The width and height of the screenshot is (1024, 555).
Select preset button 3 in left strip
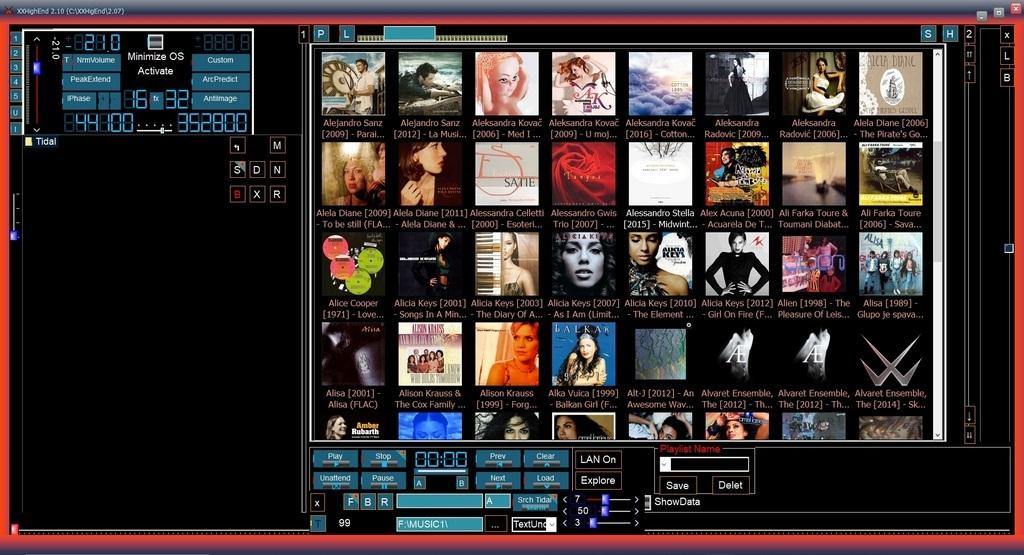click(x=16, y=67)
